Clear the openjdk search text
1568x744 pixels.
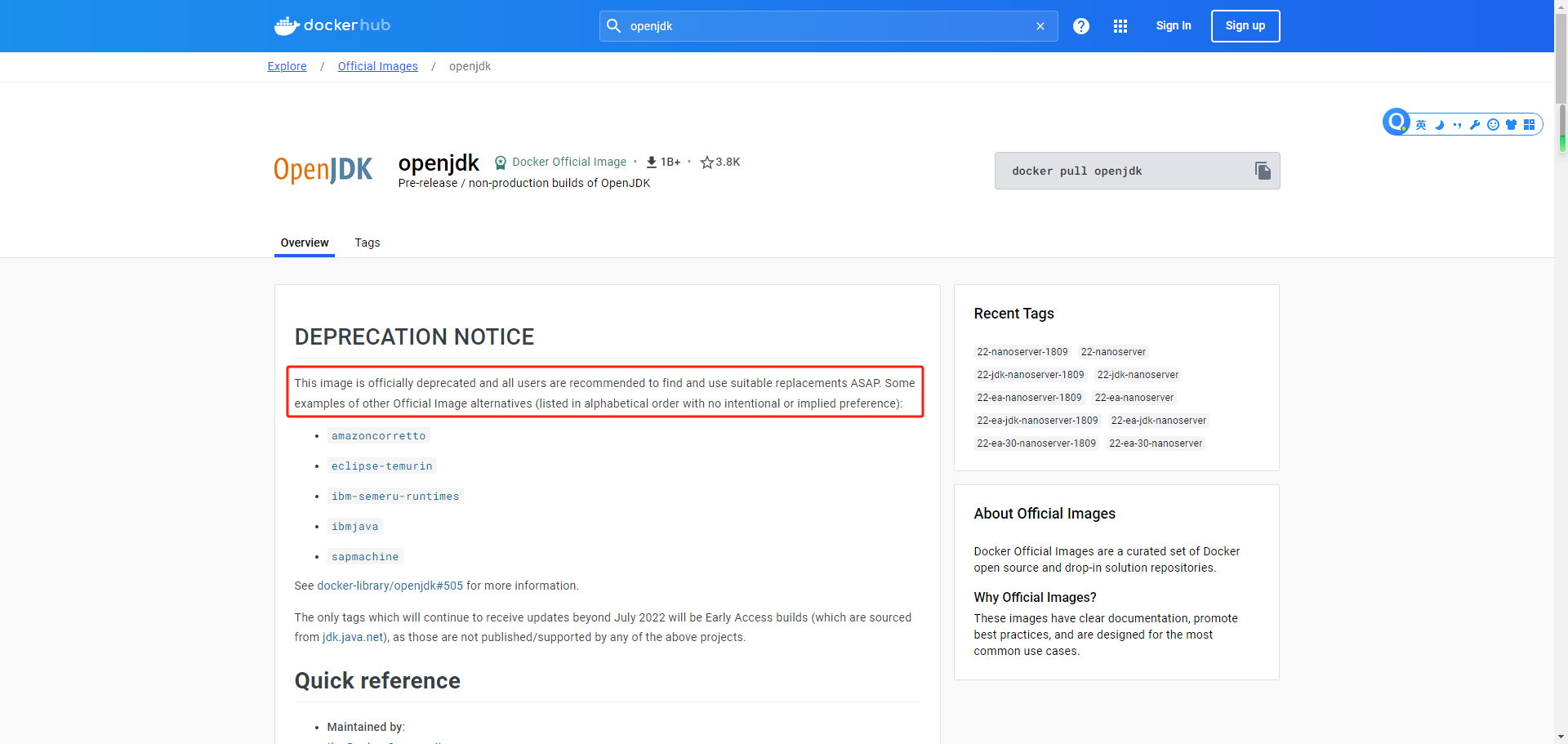click(x=1040, y=26)
